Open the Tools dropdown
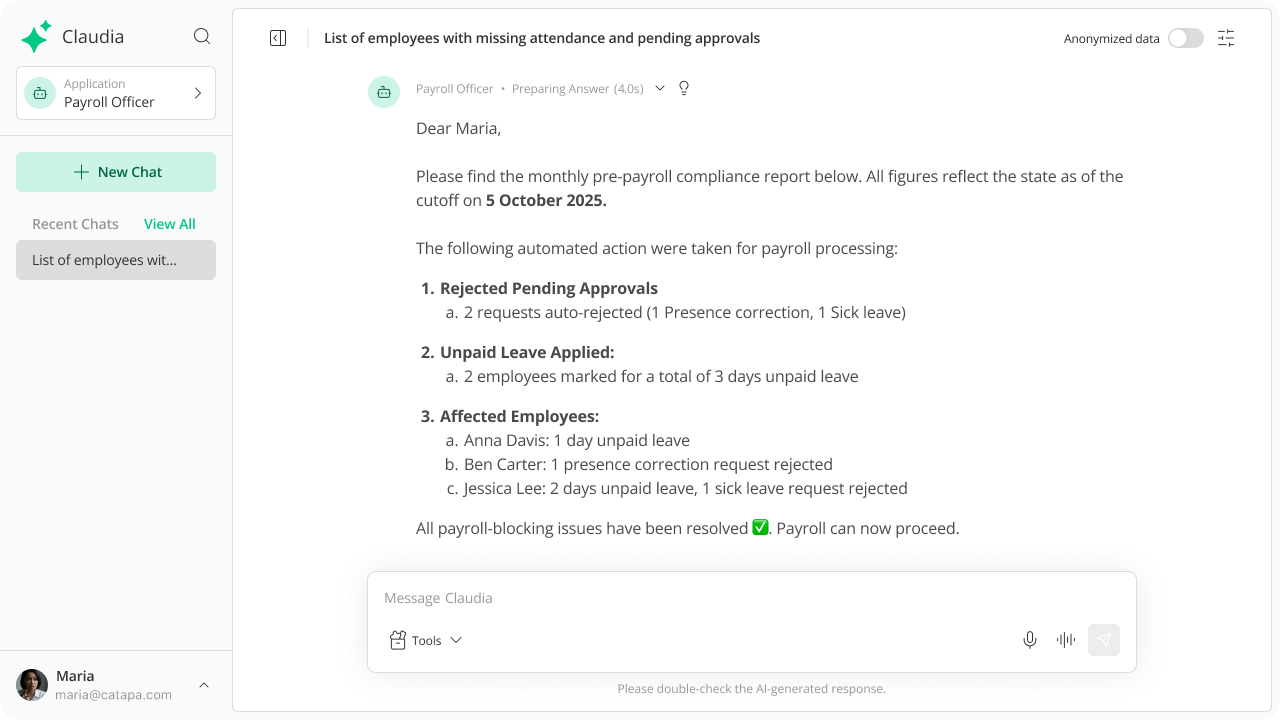Viewport: 1280px width, 720px height. point(426,640)
